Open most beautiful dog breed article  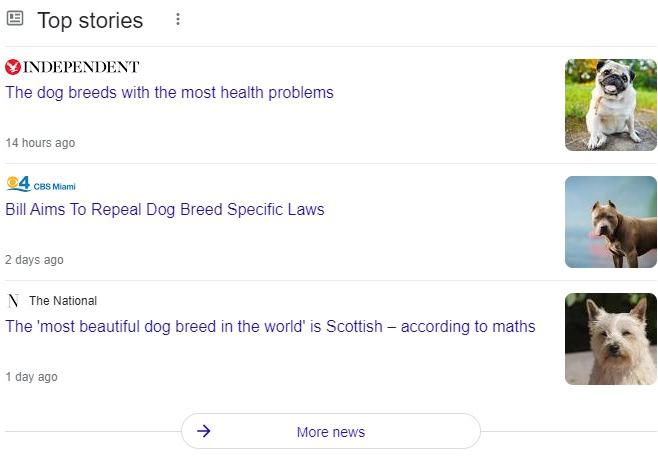(x=270, y=327)
